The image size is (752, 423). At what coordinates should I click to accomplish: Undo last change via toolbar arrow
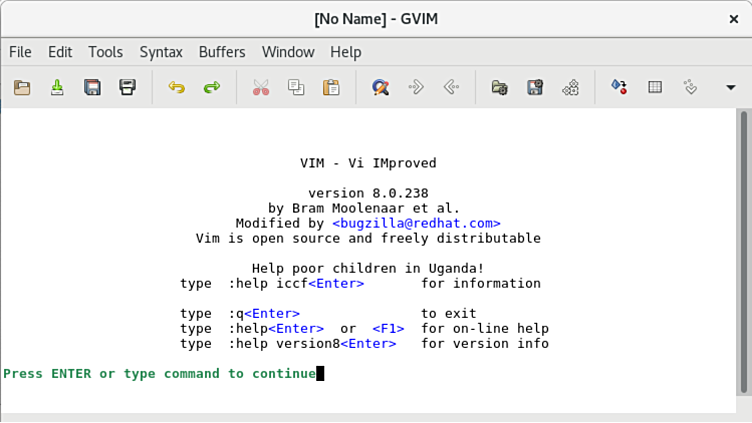(x=177, y=88)
